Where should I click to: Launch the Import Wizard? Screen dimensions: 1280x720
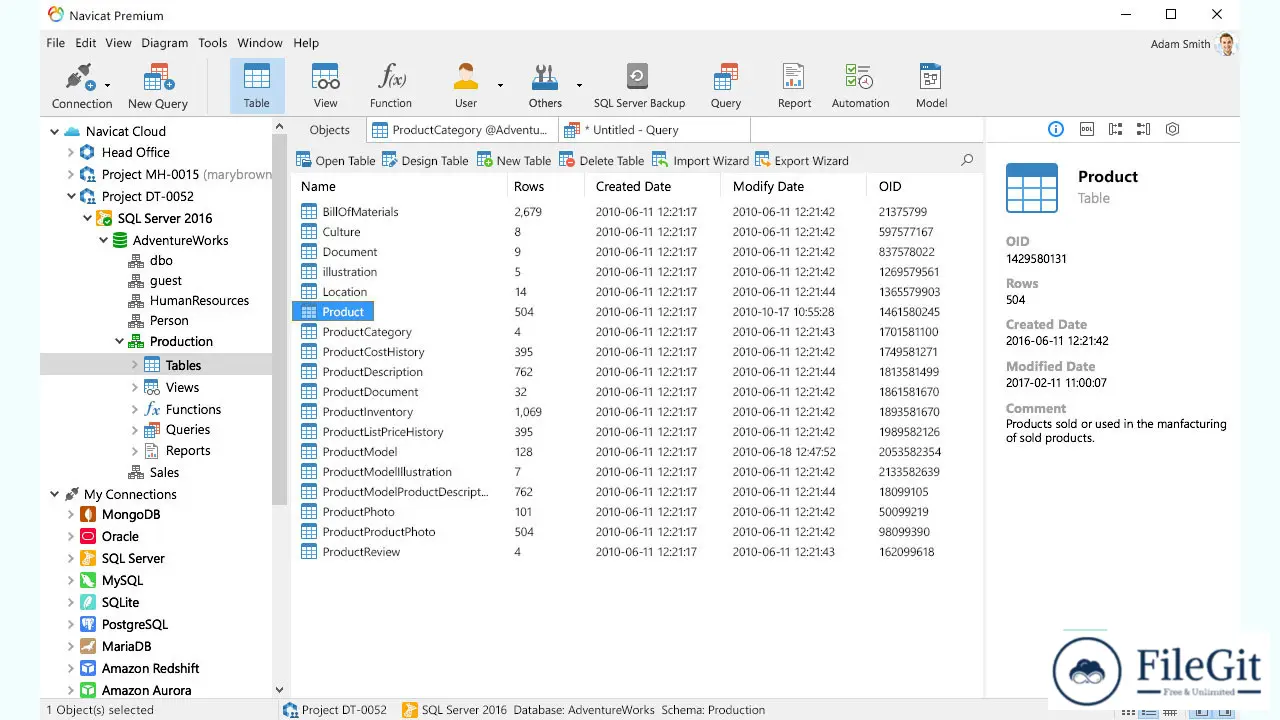700,160
